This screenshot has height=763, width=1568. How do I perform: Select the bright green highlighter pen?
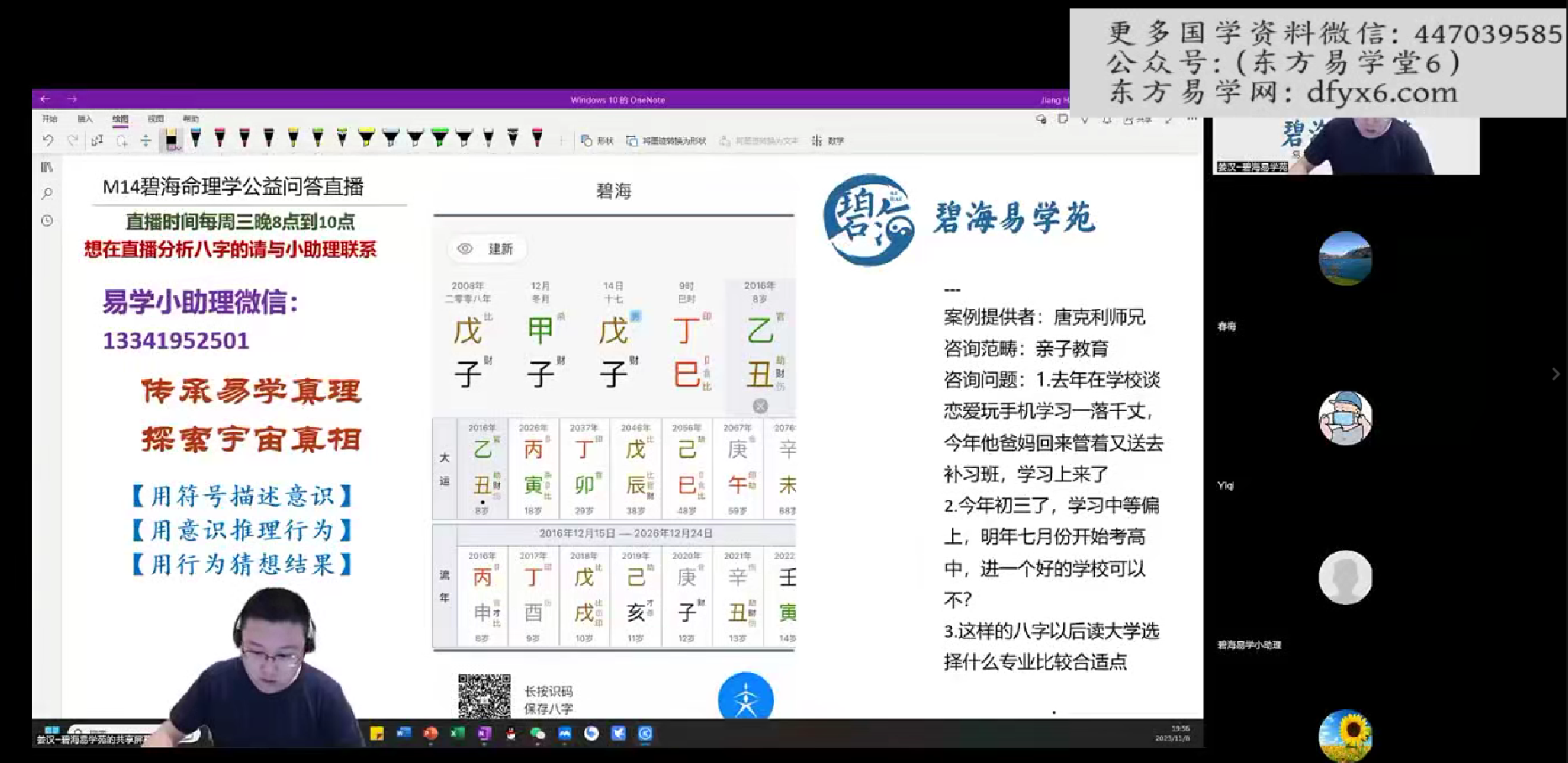point(439,138)
